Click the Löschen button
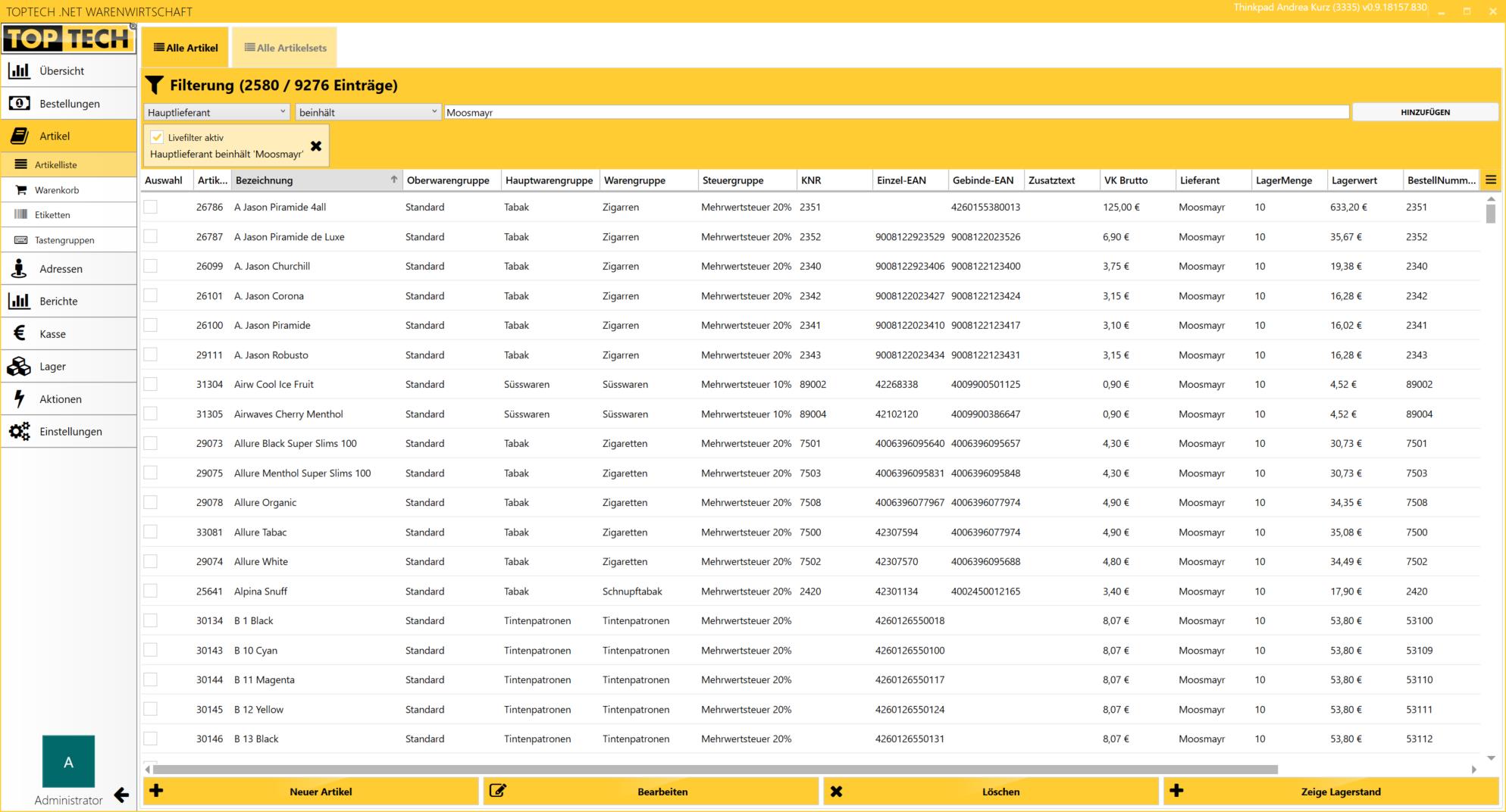 991,792
